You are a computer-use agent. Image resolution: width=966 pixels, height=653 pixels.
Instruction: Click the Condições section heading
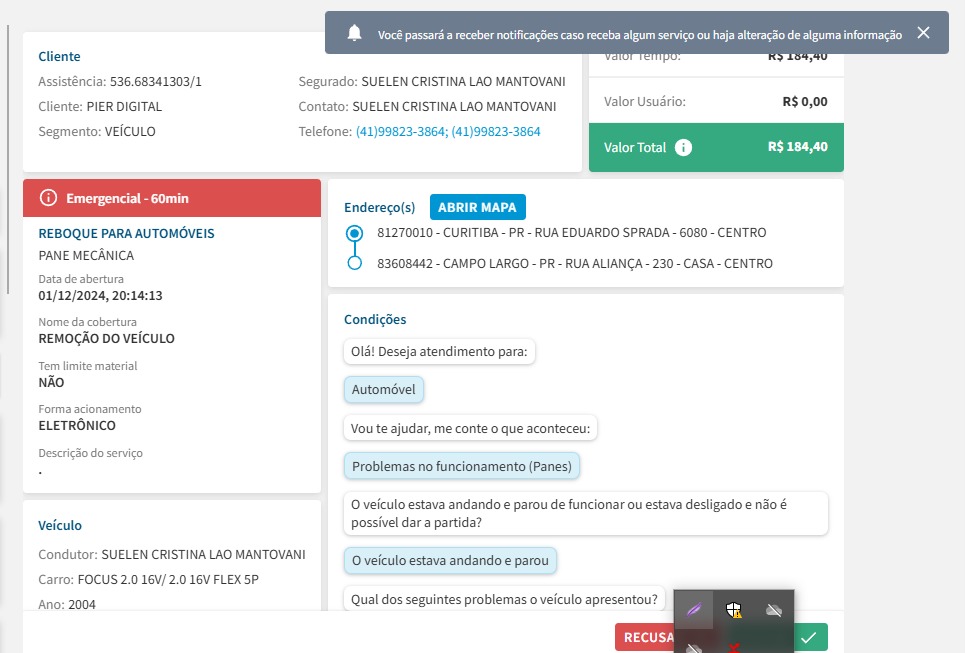[375, 319]
